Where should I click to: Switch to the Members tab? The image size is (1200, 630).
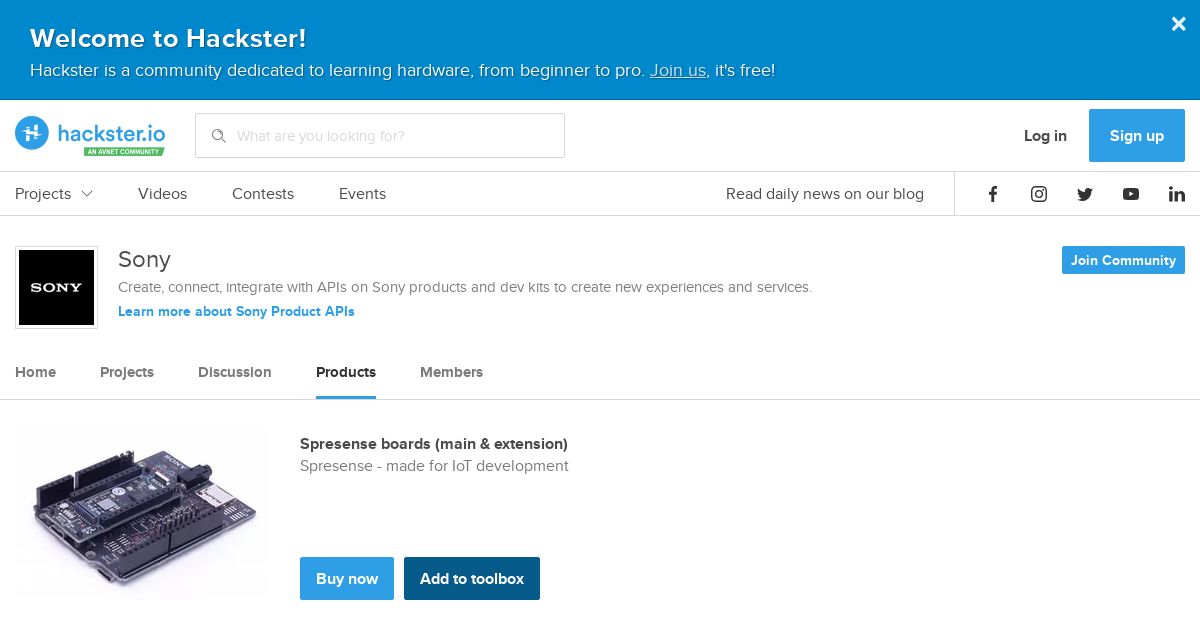tap(451, 372)
